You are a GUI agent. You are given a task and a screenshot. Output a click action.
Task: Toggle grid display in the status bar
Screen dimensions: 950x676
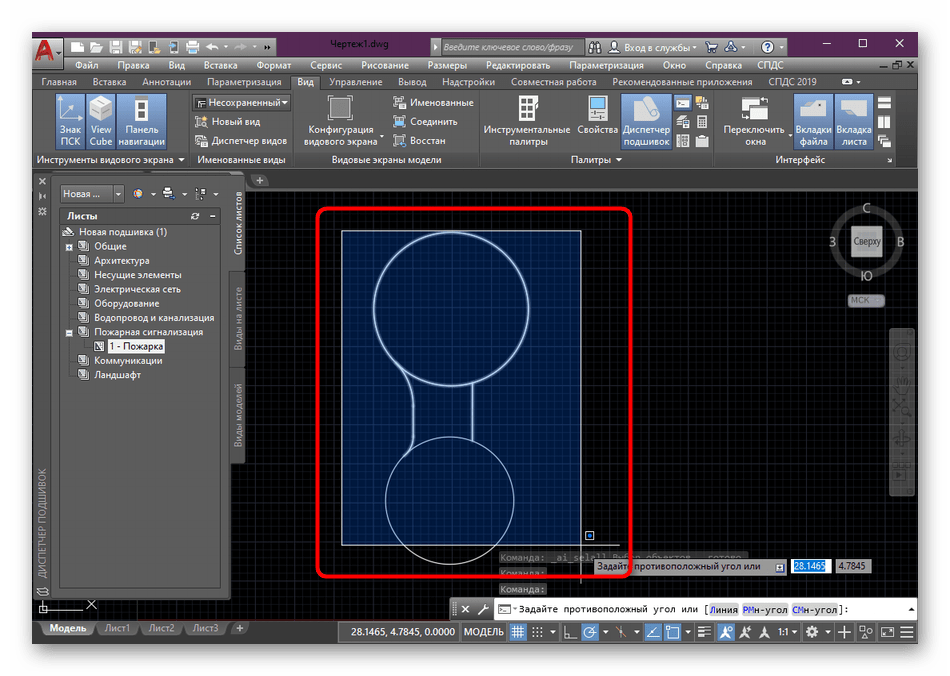(x=518, y=632)
